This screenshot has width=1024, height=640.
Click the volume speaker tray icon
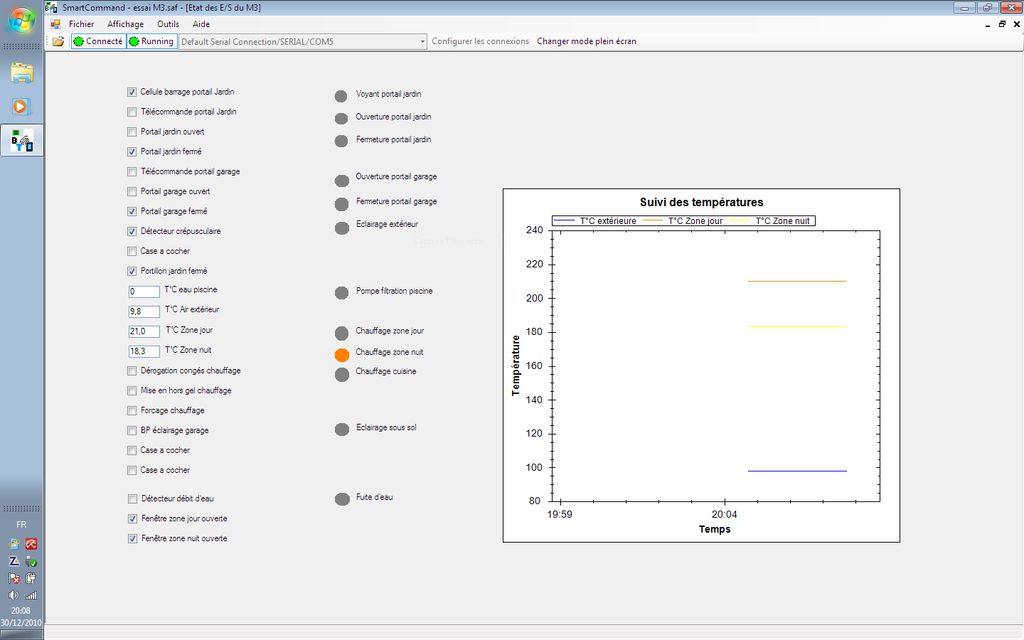point(14,595)
